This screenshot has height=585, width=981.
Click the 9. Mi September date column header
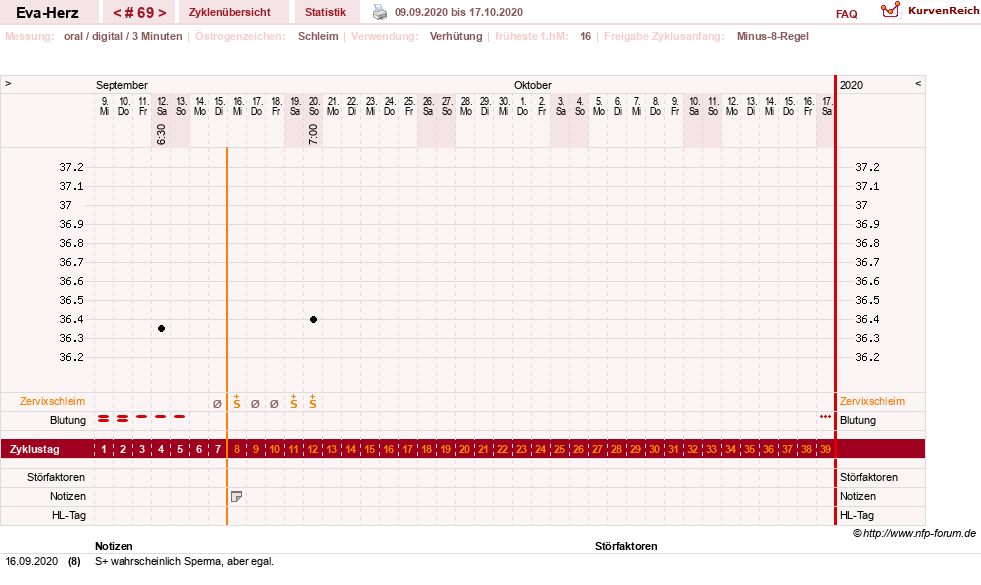pos(104,106)
